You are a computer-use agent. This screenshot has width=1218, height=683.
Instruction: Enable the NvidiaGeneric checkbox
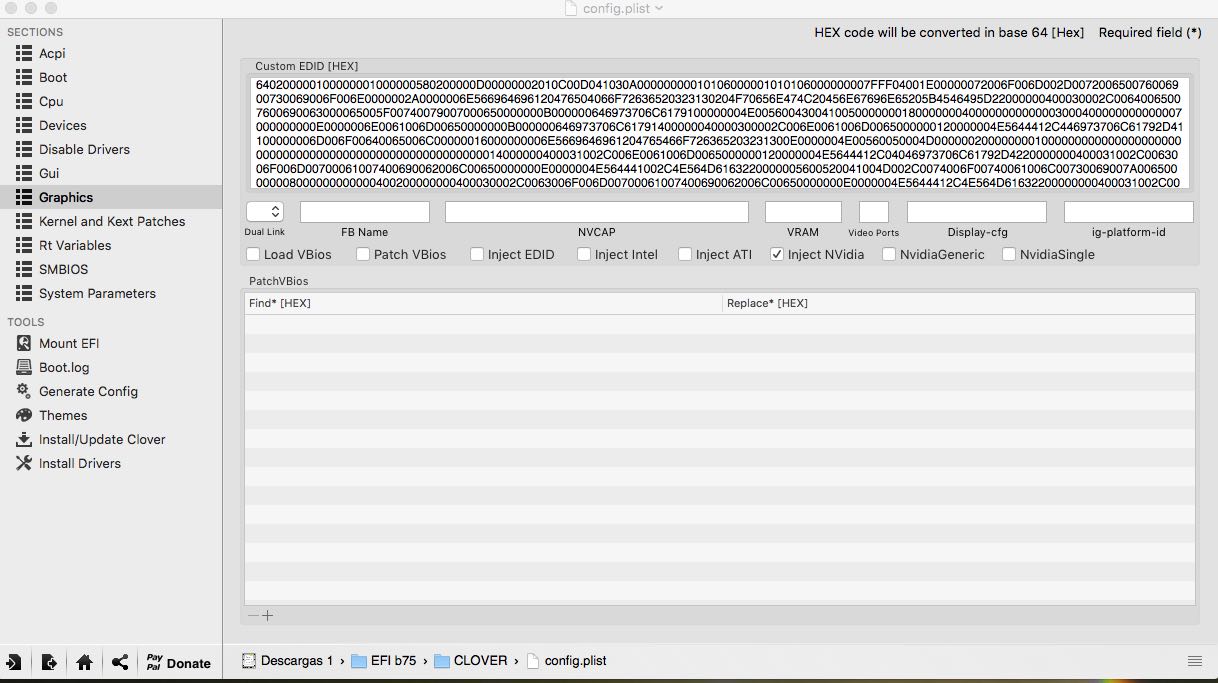click(x=889, y=254)
